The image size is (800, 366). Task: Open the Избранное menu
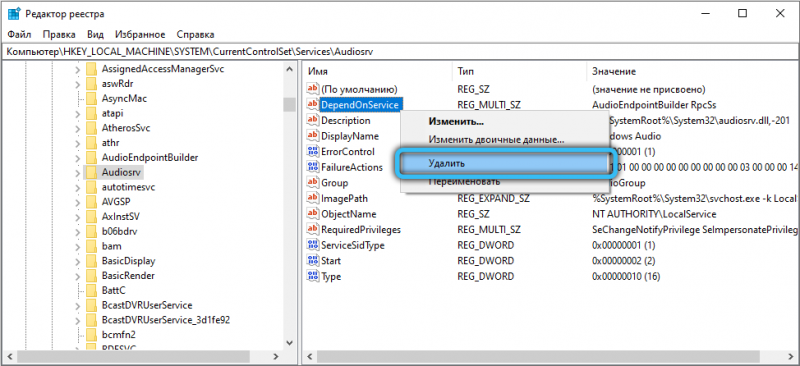(x=140, y=35)
